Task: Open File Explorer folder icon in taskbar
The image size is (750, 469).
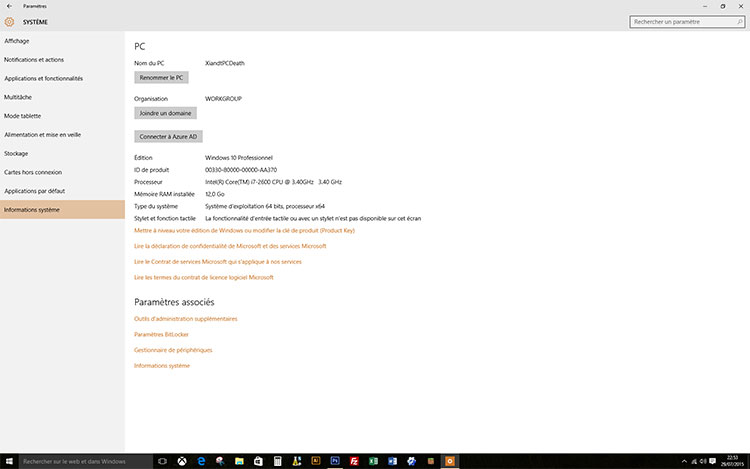Action: point(239,461)
